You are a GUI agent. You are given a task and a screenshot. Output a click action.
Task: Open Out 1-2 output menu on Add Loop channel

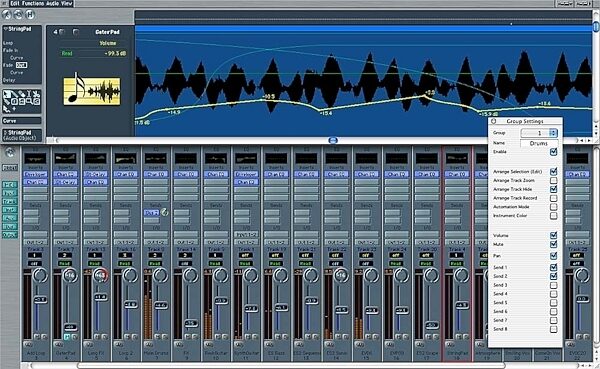click(x=35, y=242)
